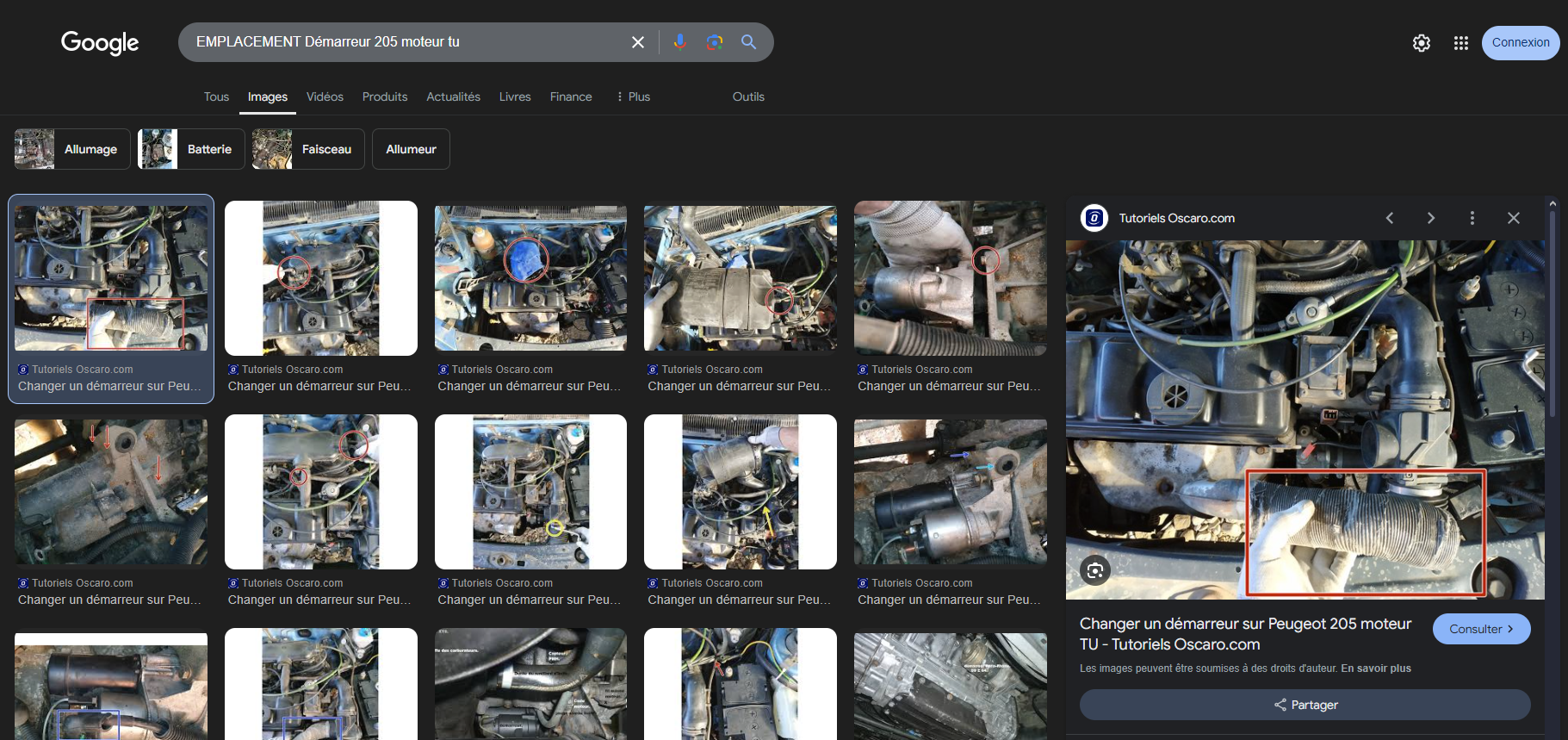Switch to the Tous tab
The height and width of the screenshot is (740, 1568).
pyautogui.click(x=216, y=96)
